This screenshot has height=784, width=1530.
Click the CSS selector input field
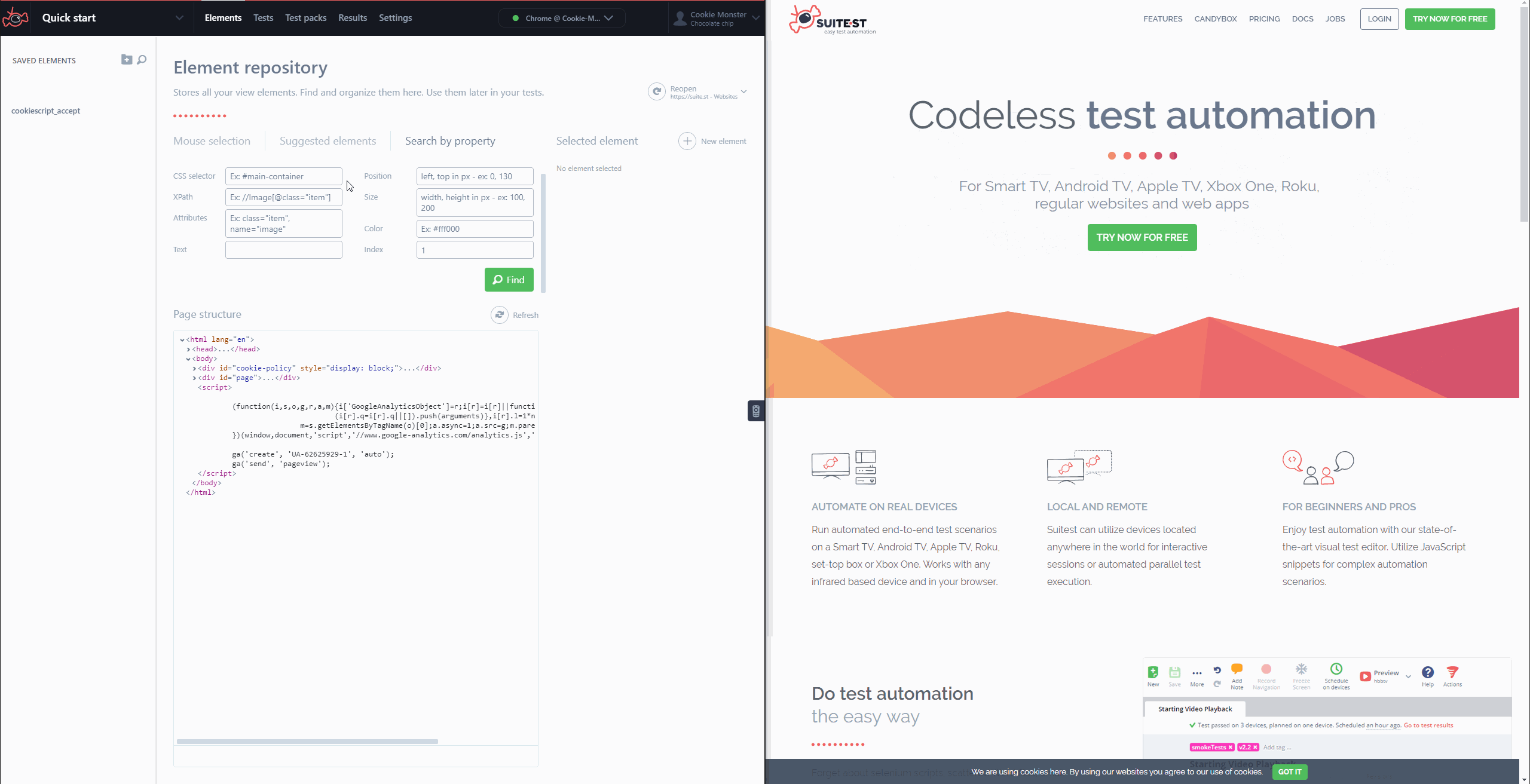click(283, 176)
